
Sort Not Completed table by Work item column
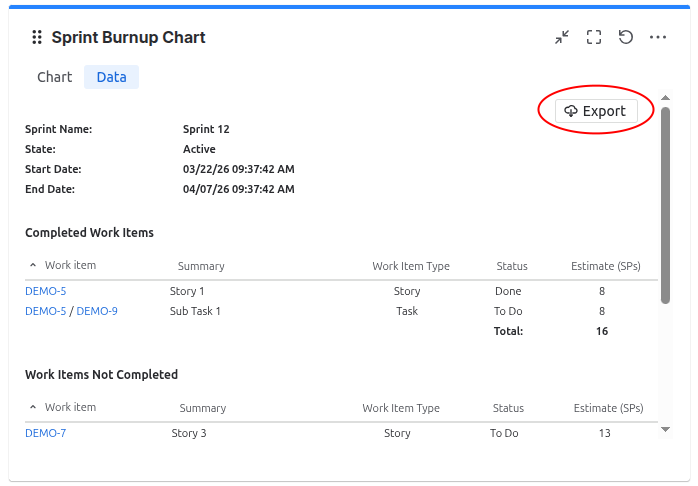pos(70,408)
